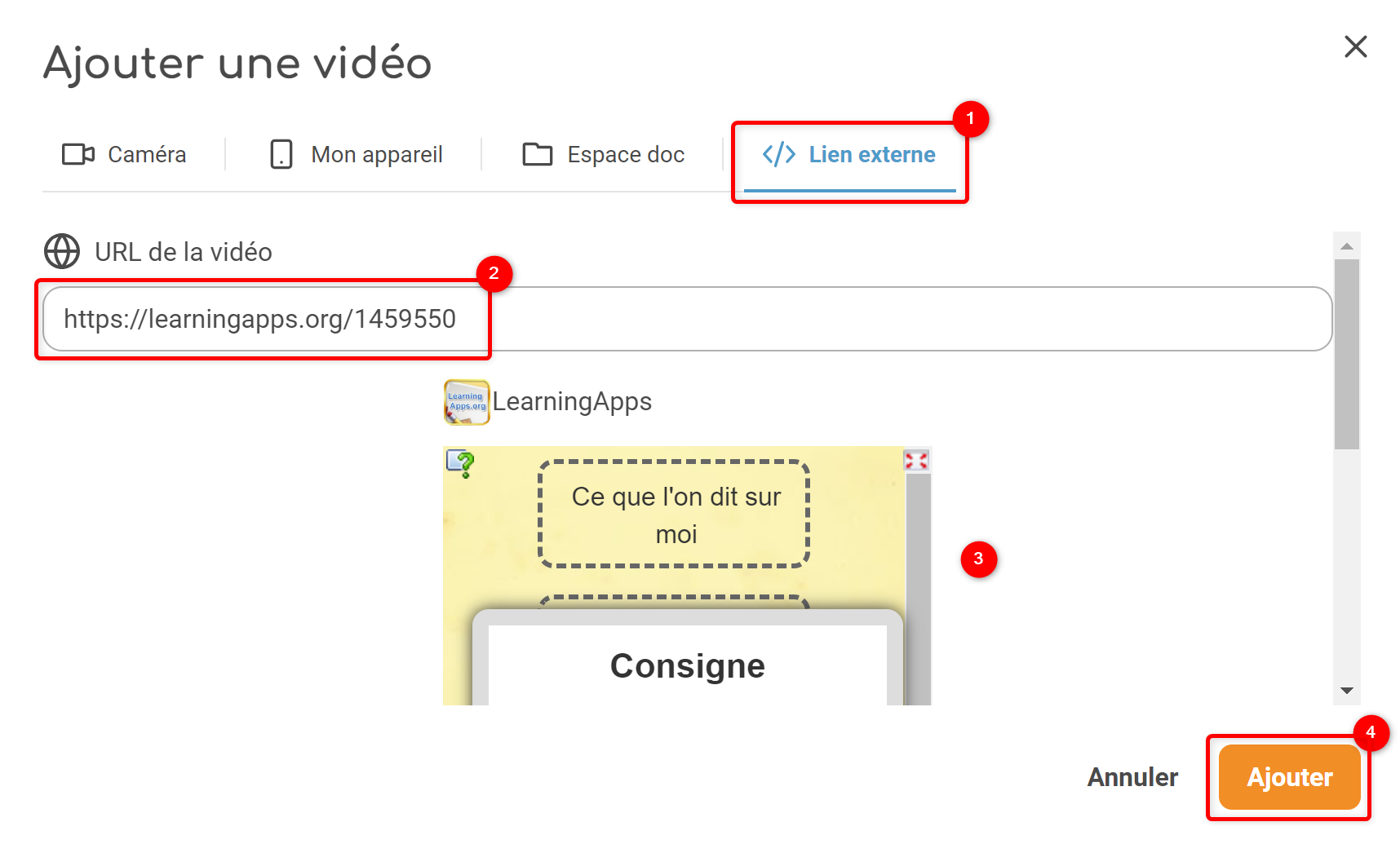Screen dimensions: 1400x844
Task: Open the help question mark icon in preview
Action: [x=461, y=464]
